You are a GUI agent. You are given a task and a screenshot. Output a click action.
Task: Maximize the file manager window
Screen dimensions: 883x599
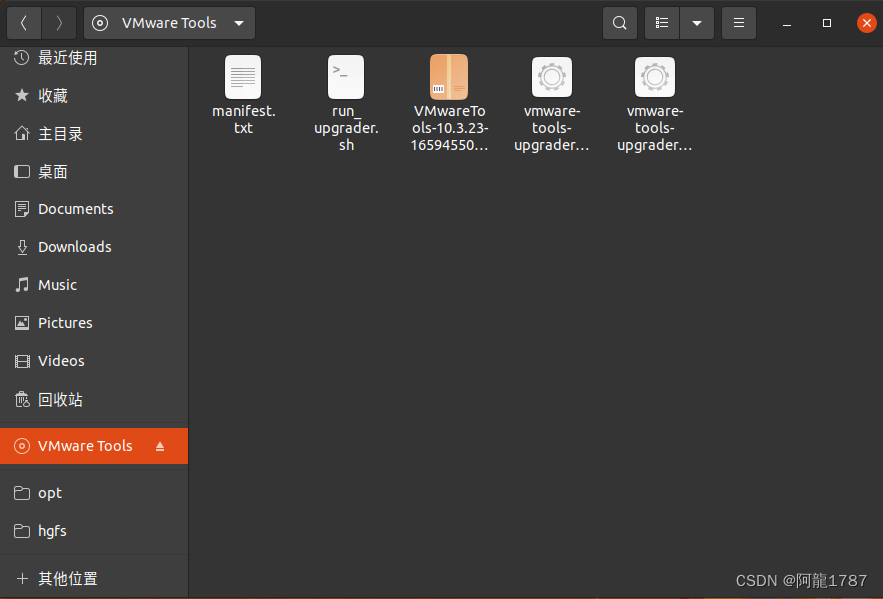click(827, 23)
